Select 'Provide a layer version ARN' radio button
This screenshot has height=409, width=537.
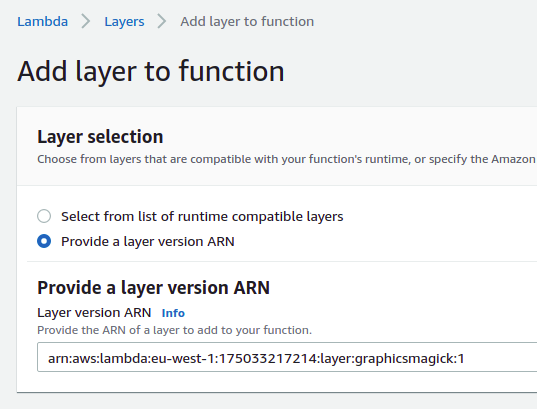click(x=44, y=241)
